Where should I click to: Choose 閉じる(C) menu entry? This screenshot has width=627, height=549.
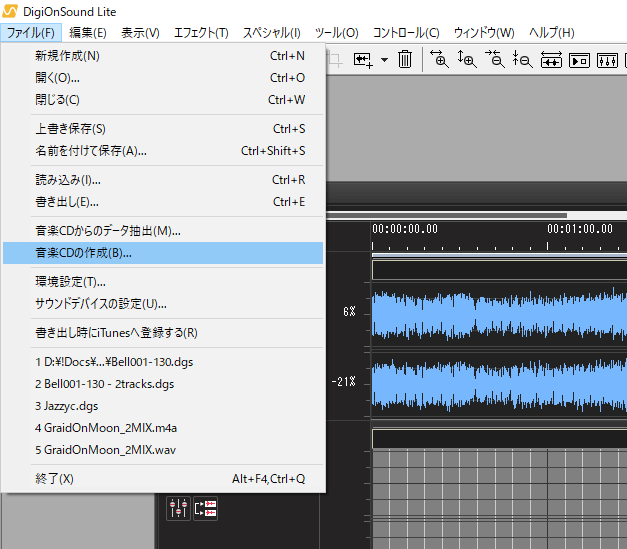pyautogui.click(x=163, y=100)
